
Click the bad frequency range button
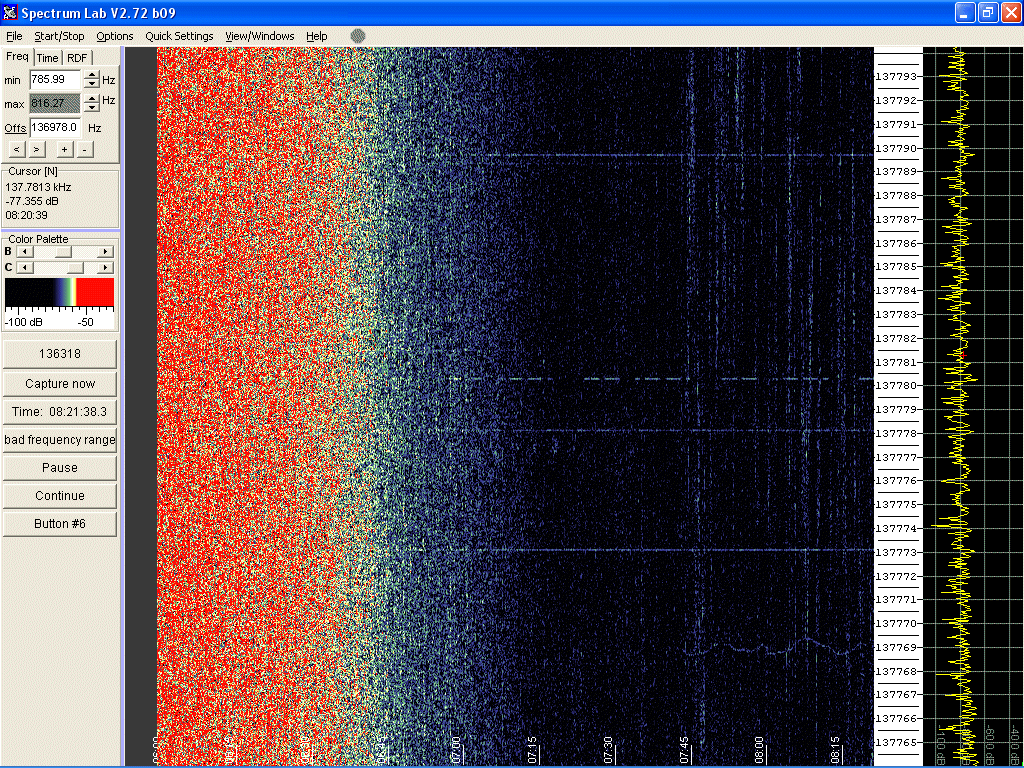[60, 440]
